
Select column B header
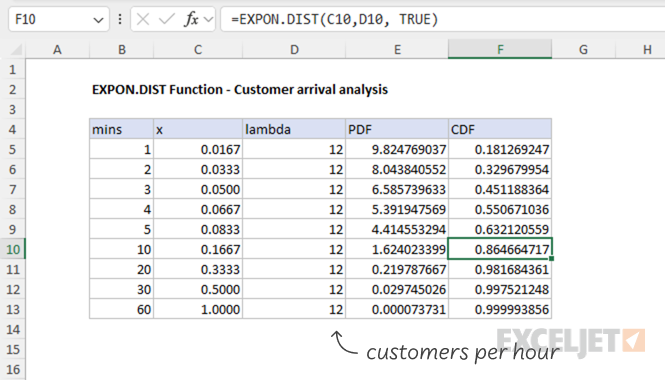click(x=122, y=50)
